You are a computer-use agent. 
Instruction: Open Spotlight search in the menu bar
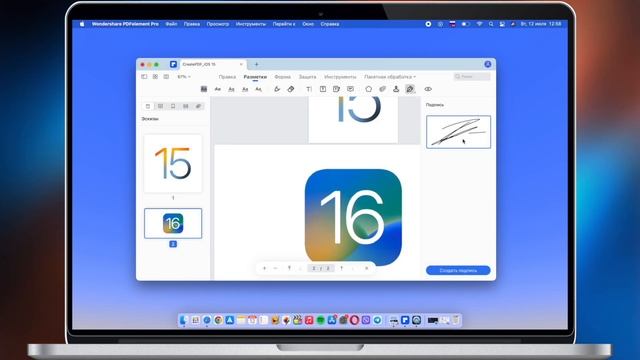pyautogui.click(x=491, y=24)
